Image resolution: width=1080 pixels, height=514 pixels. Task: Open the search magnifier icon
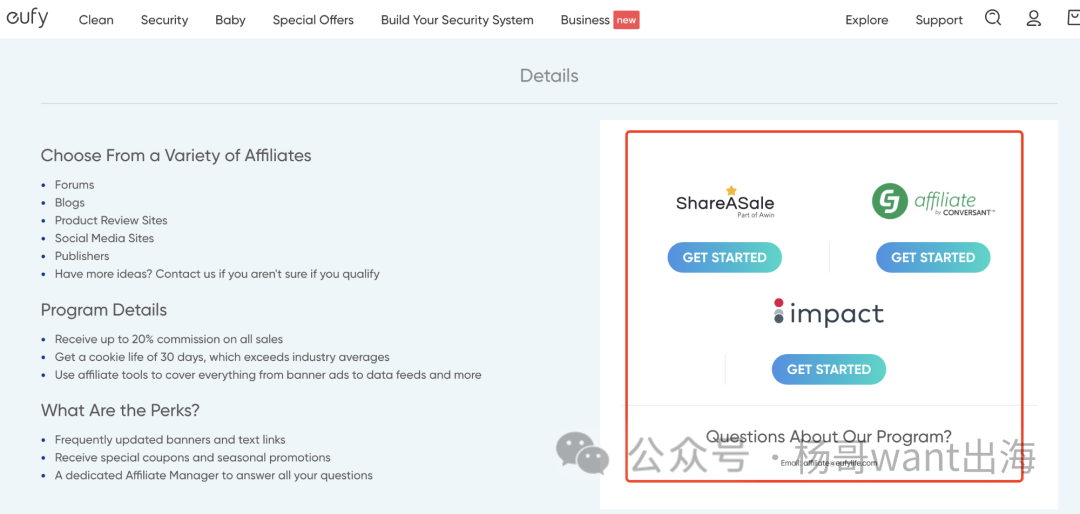(993, 18)
